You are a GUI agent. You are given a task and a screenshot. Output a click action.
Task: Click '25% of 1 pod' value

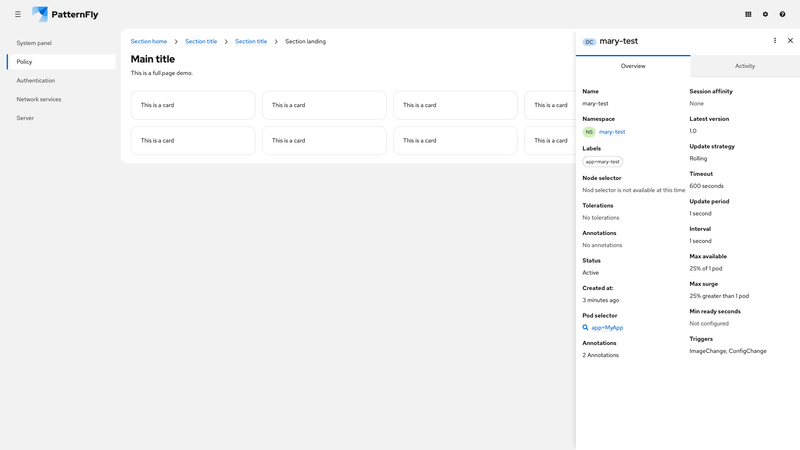(x=706, y=268)
